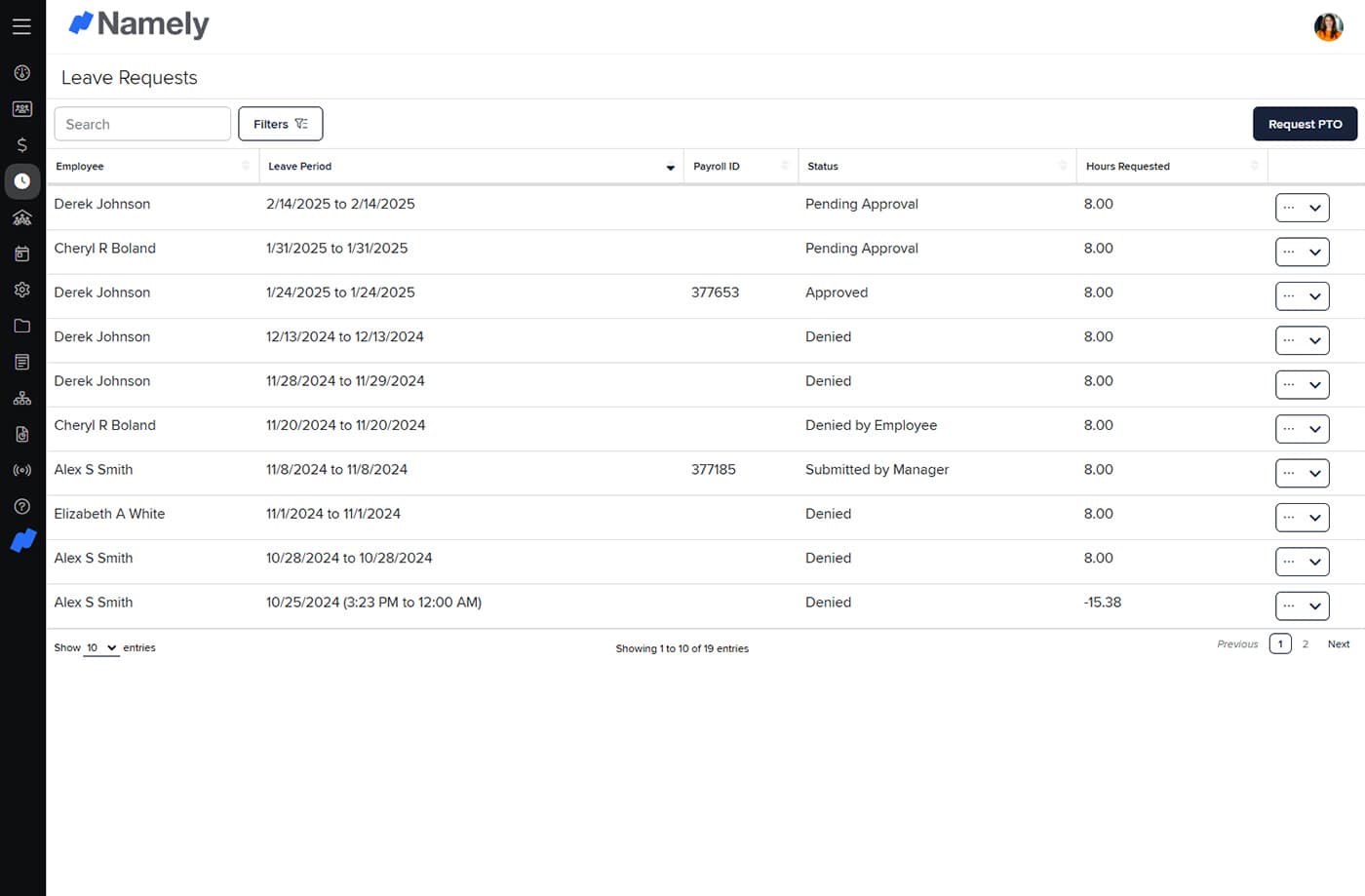Open actions dropdown for Elizabeth A White row

click(1302, 518)
